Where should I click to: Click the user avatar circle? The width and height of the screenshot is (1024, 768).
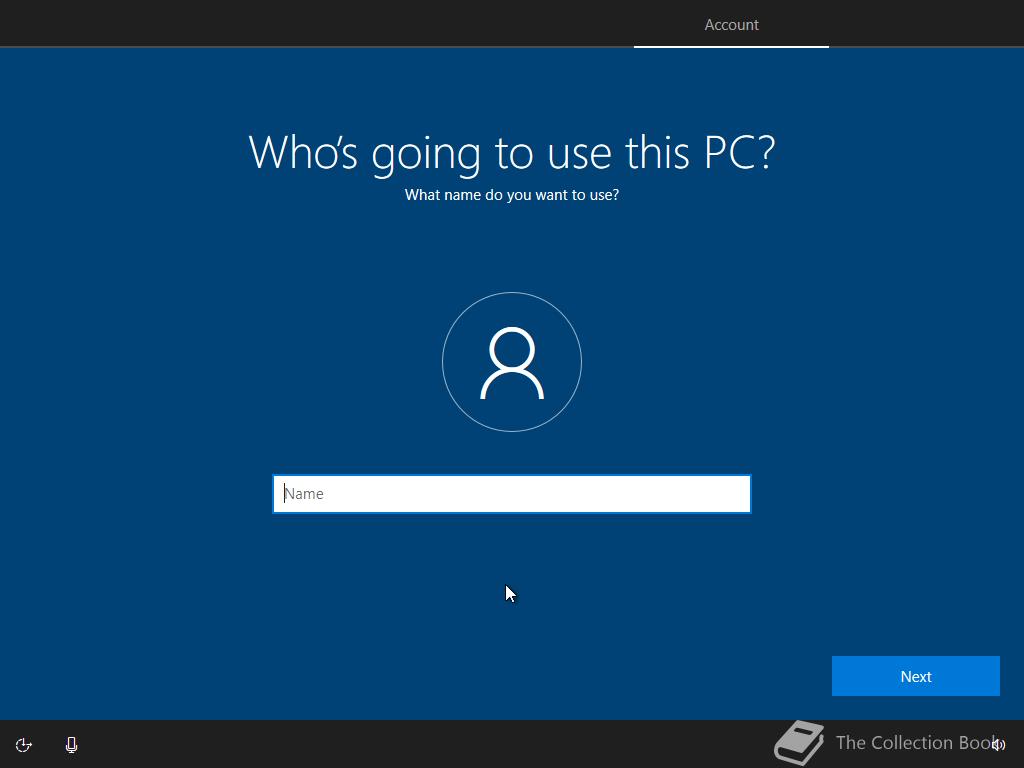512,362
